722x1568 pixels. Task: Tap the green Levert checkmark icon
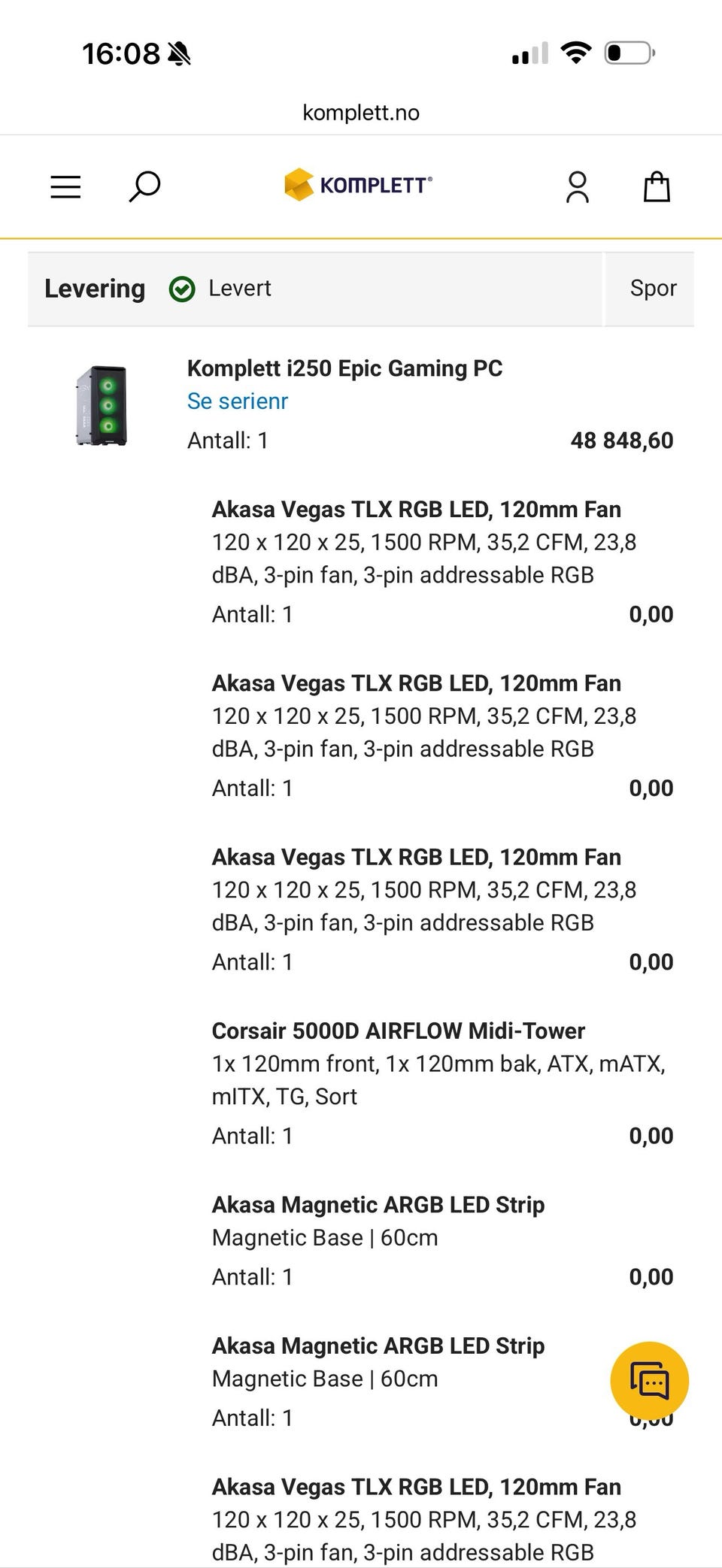[182, 289]
